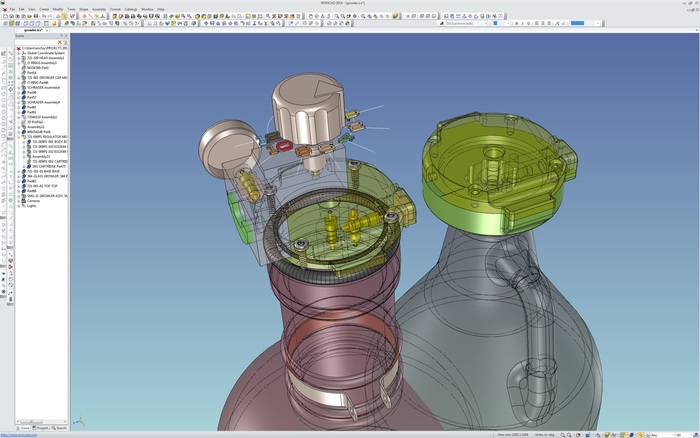
Task: Select the regulator knob in the 3D viewport
Action: click(308, 109)
